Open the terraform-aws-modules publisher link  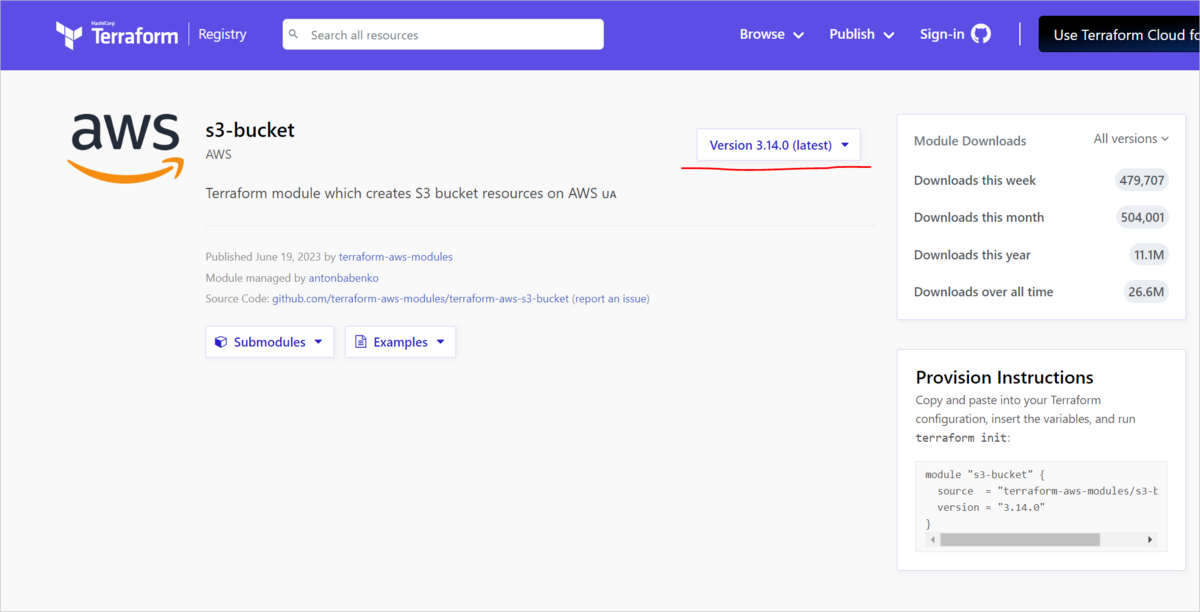(x=396, y=257)
